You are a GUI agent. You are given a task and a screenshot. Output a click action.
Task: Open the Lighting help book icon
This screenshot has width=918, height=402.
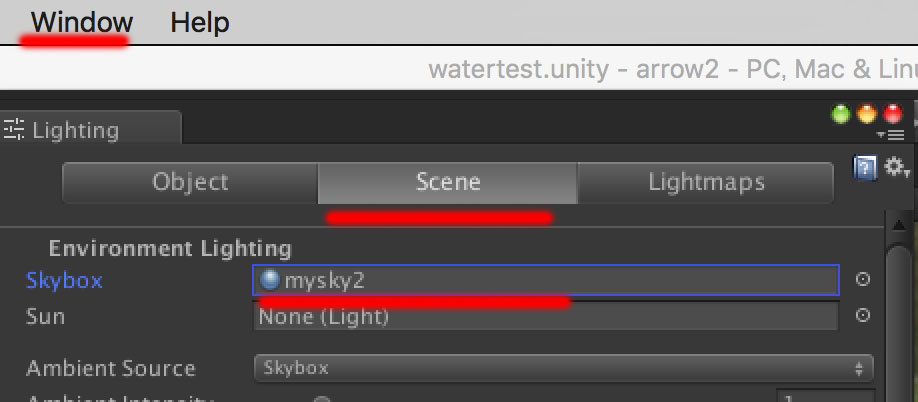click(865, 168)
